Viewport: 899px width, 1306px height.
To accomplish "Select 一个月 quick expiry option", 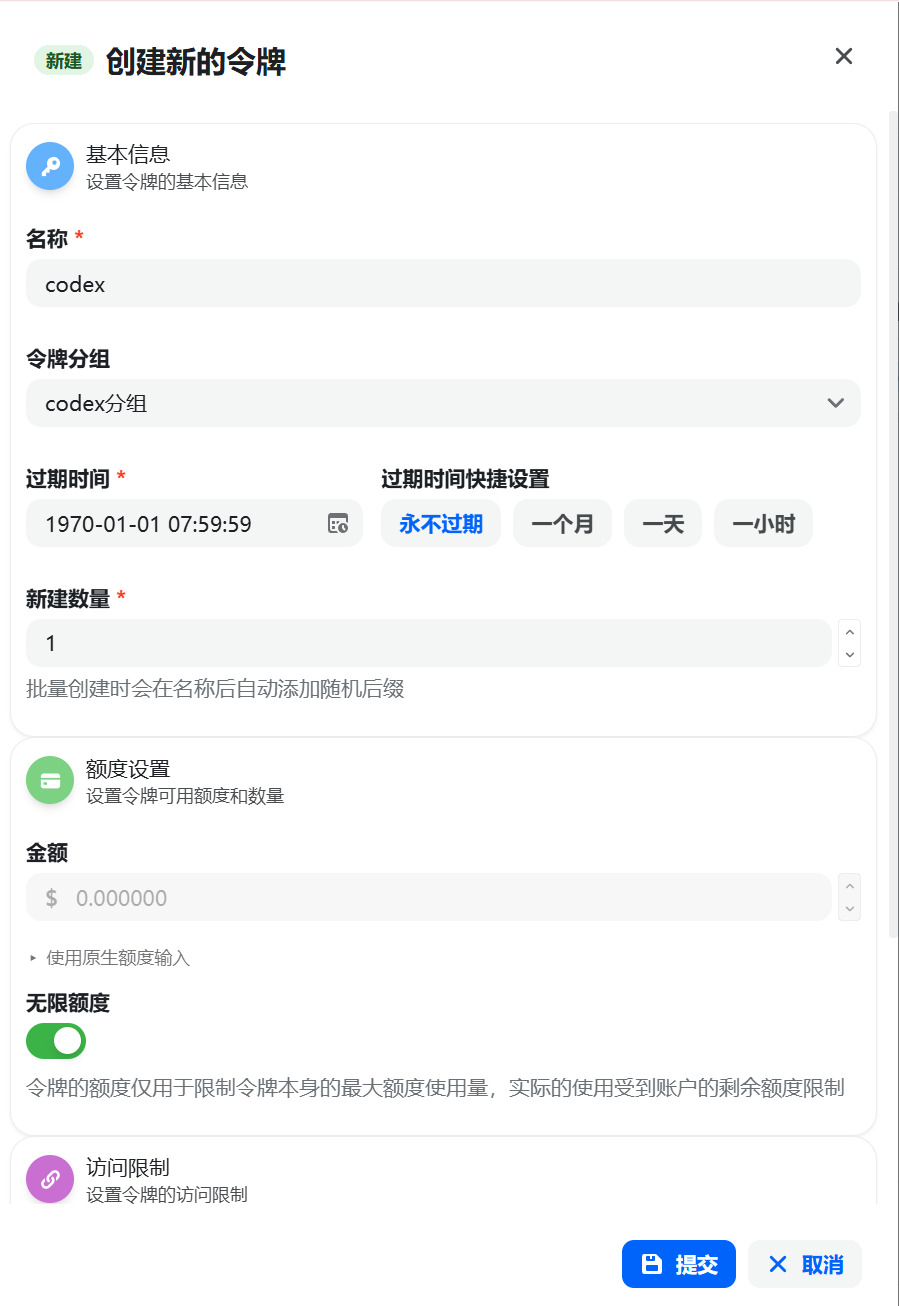I will (x=562, y=524).
